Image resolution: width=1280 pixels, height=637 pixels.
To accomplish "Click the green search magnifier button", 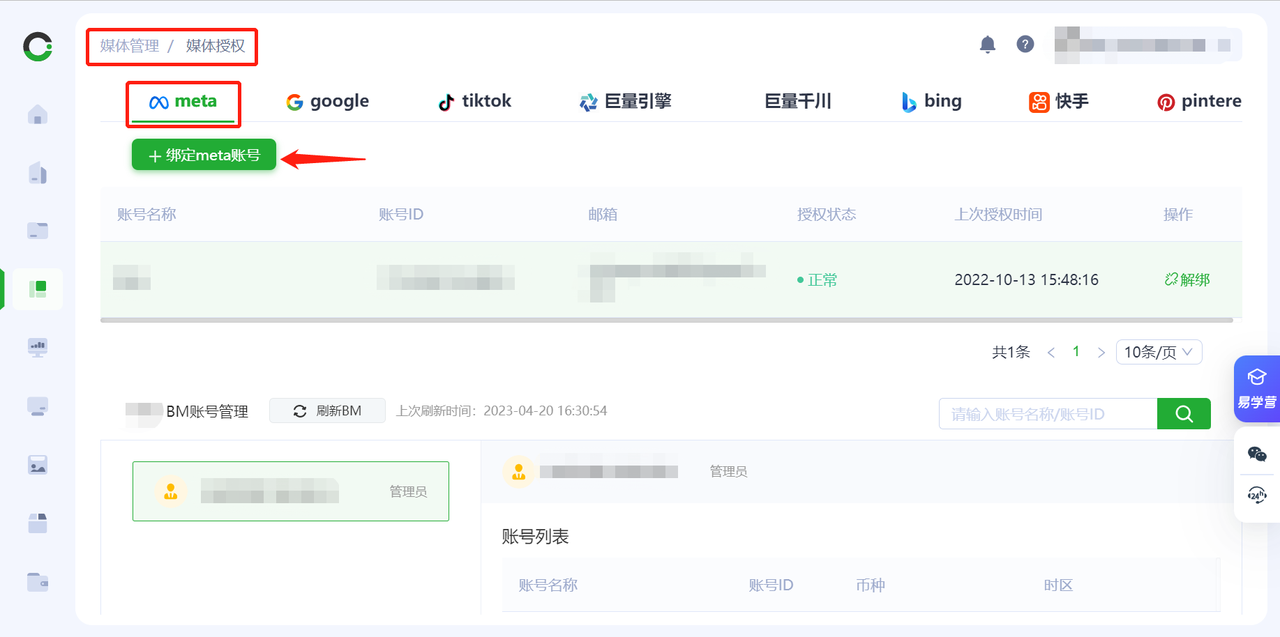I will tap(1184, 413).
